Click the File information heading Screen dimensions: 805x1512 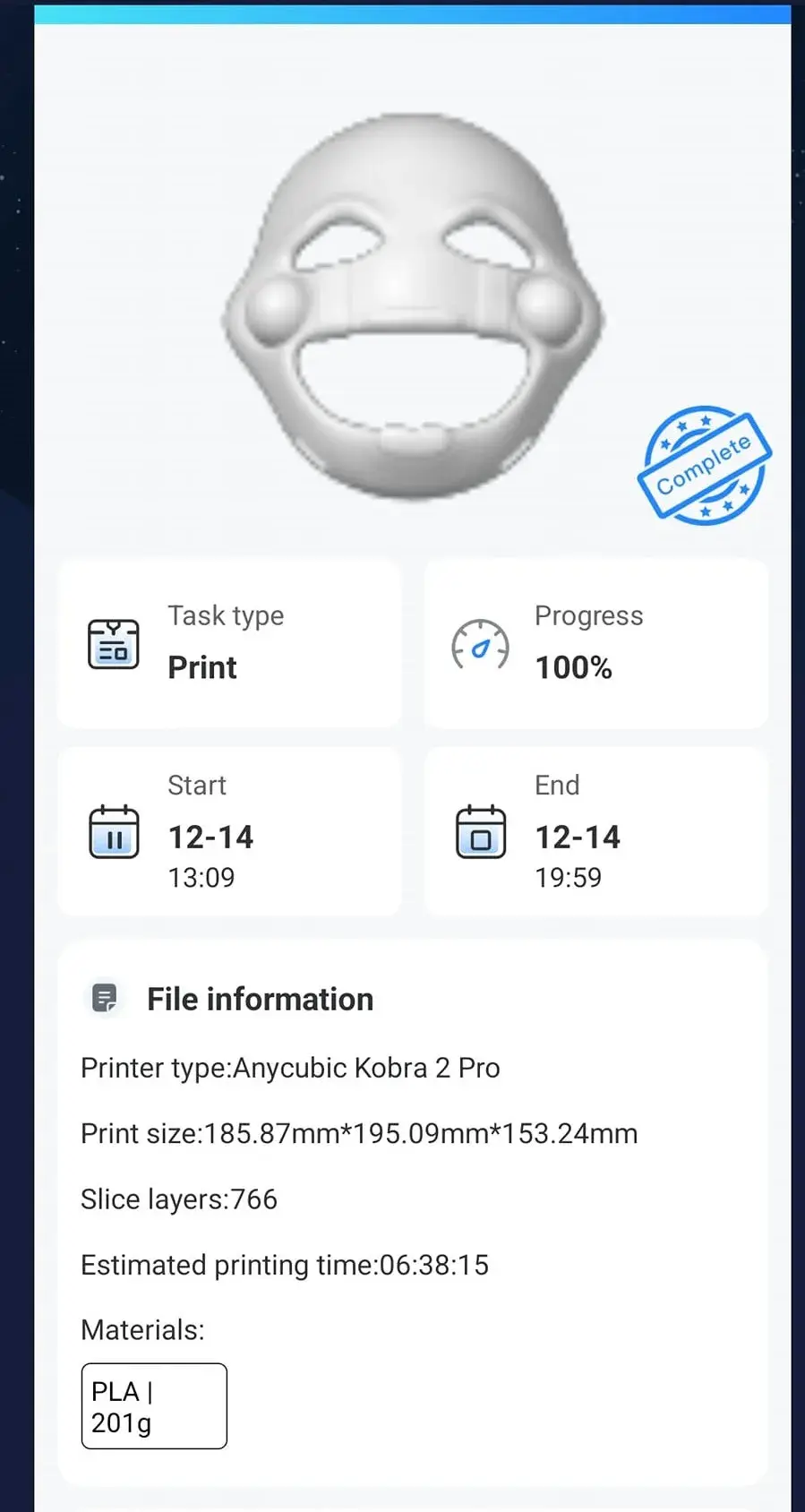tap(260, 999)
